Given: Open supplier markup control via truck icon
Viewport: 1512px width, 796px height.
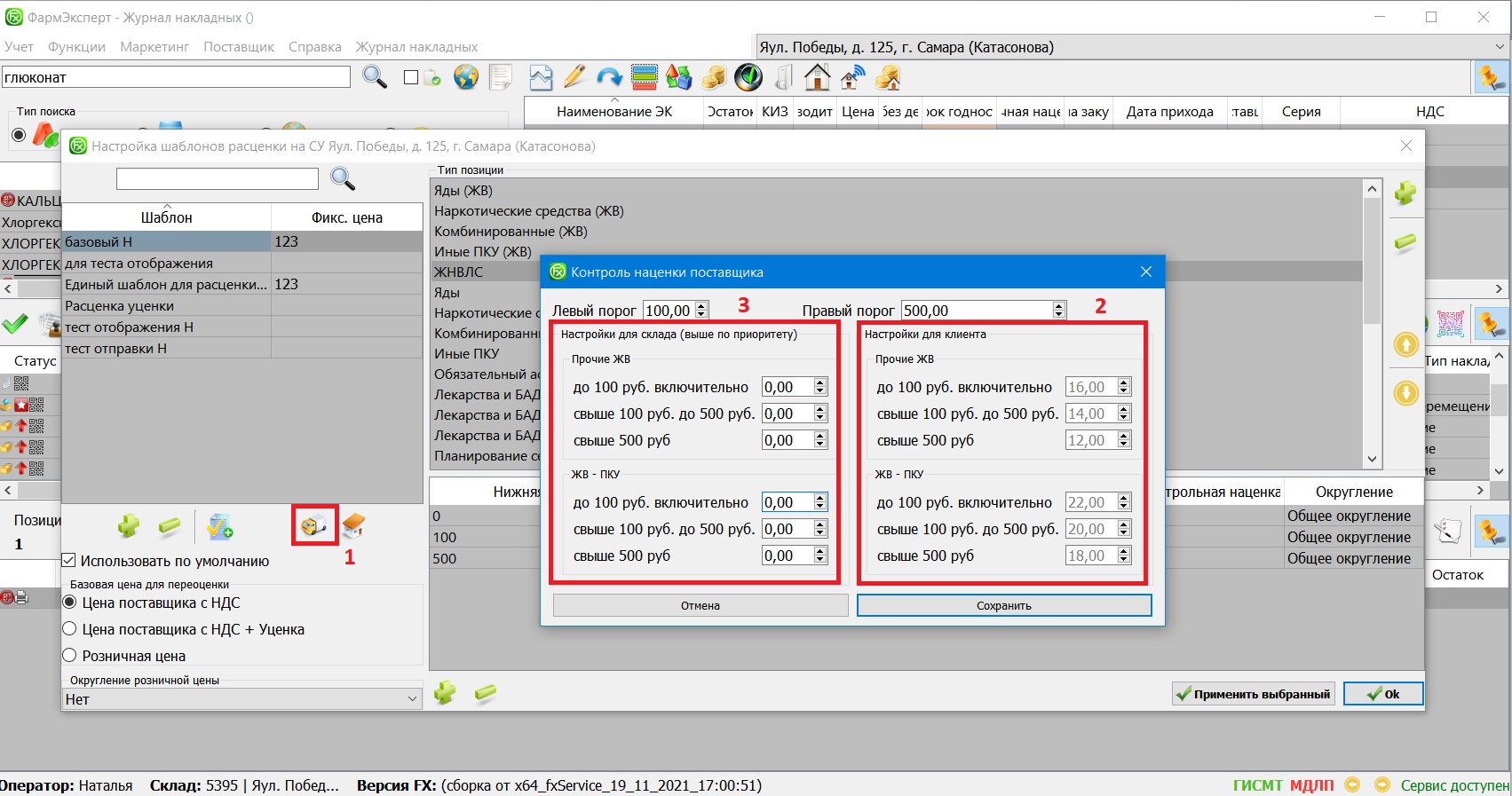Looking at the screenshot, I should click(314, 526).
